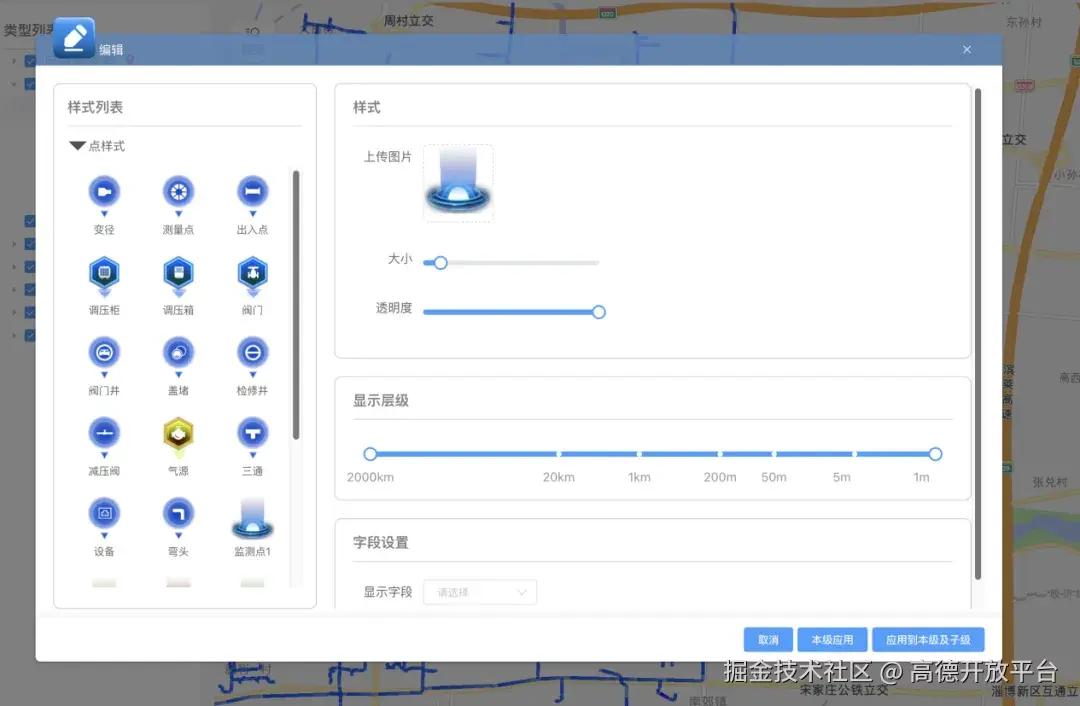Click the 200m level marker

(720, 454)
